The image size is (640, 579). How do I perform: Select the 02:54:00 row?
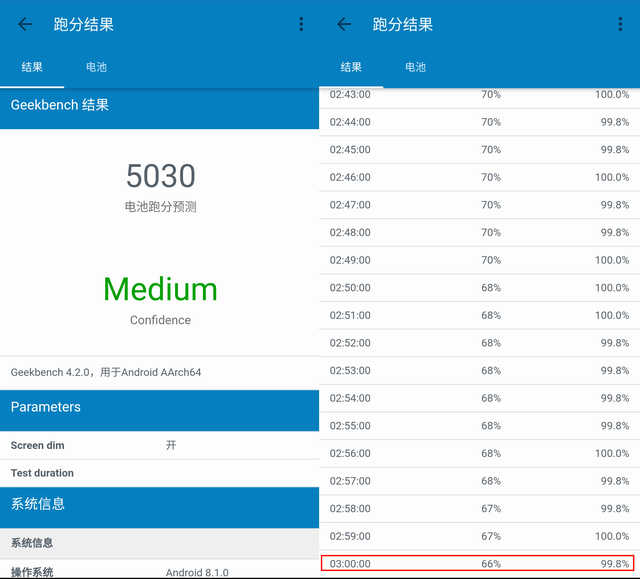(480, 398)
